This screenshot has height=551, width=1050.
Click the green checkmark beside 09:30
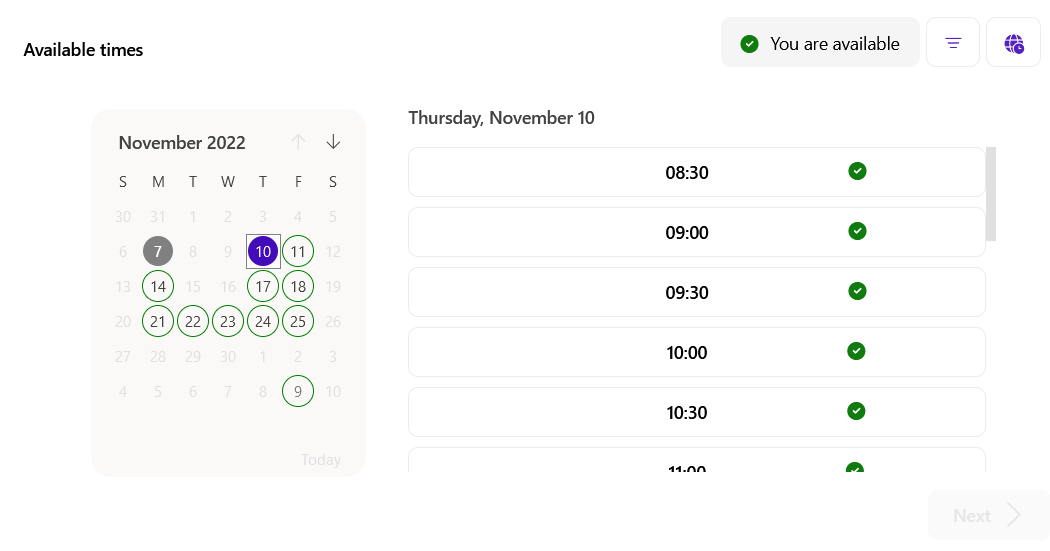(x=857, y=291)
